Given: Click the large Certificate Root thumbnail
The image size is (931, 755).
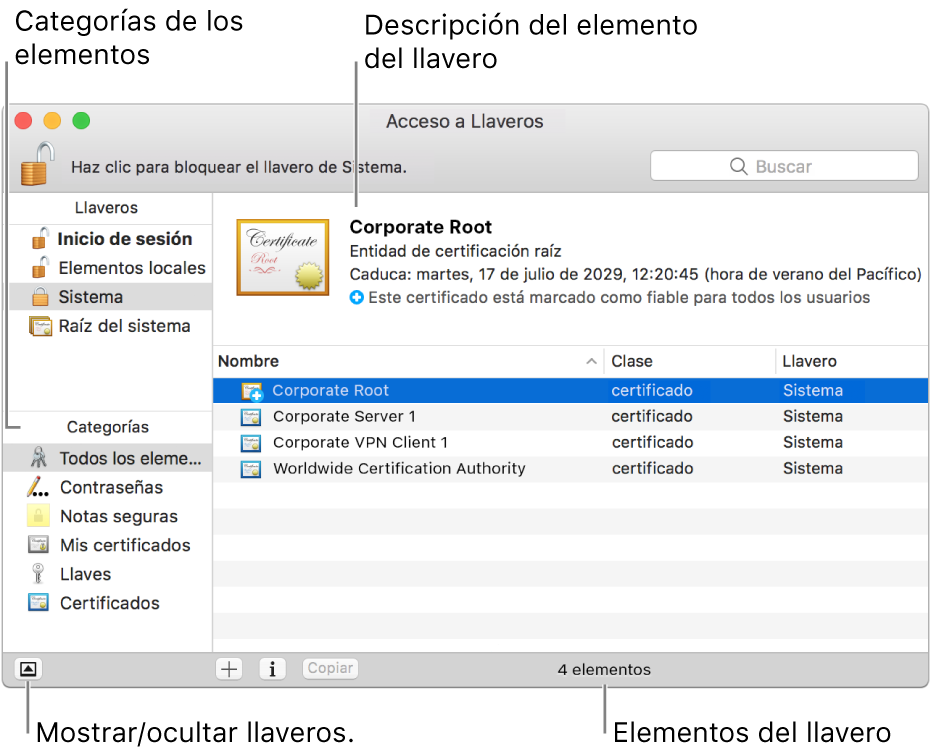Looking at the screenshot, I should (283, 257).
